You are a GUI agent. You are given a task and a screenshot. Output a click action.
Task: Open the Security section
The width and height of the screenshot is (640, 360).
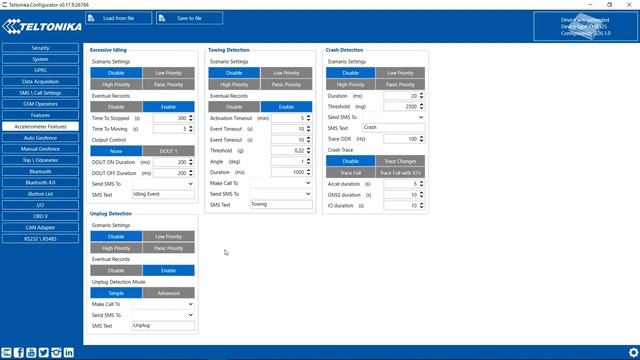[40, 48]
